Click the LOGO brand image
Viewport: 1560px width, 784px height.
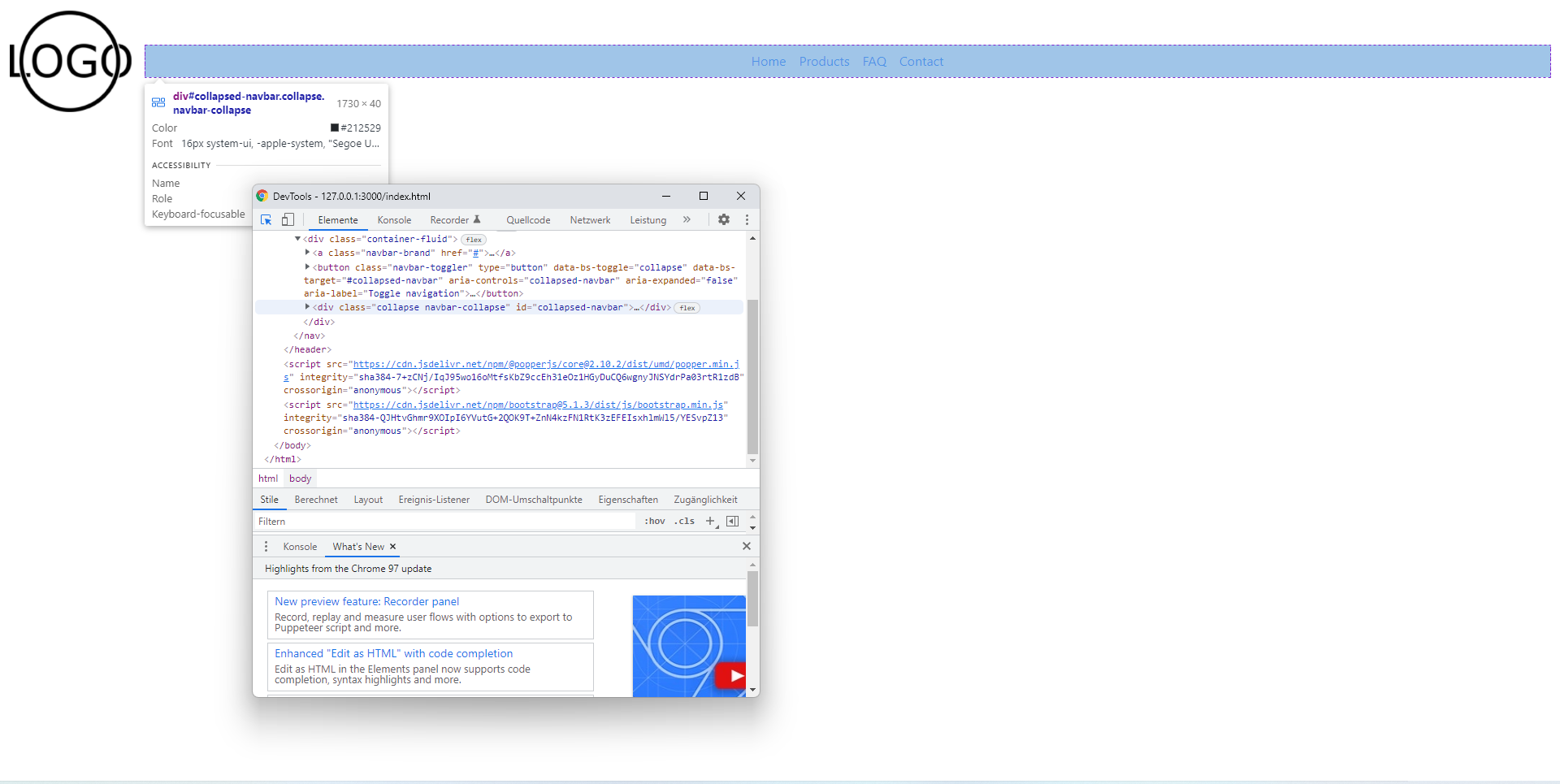pos(71,61)
